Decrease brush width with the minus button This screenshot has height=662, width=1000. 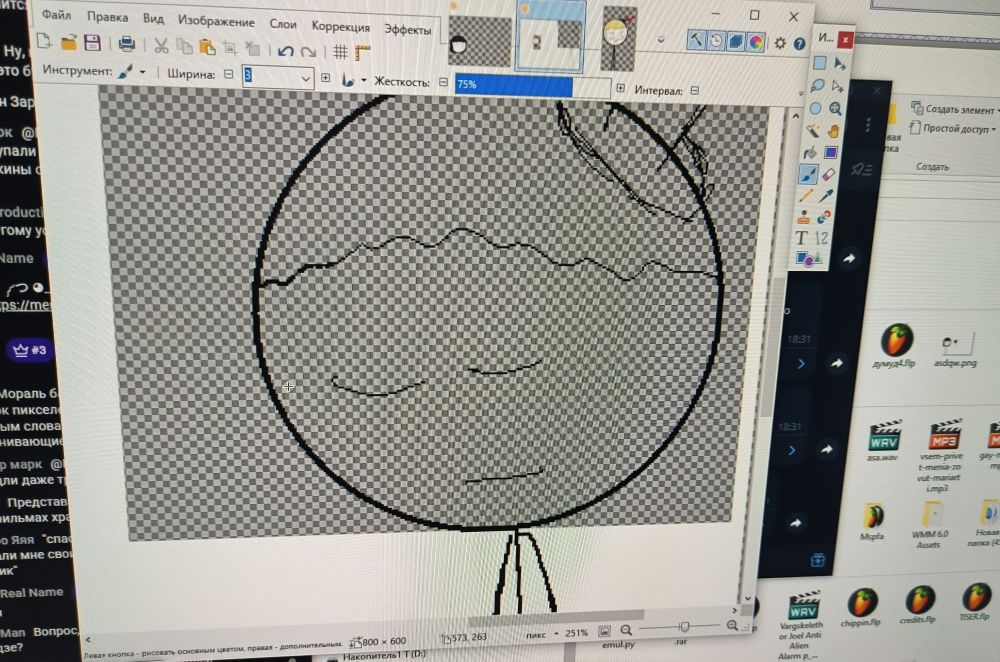pos(228,74)
